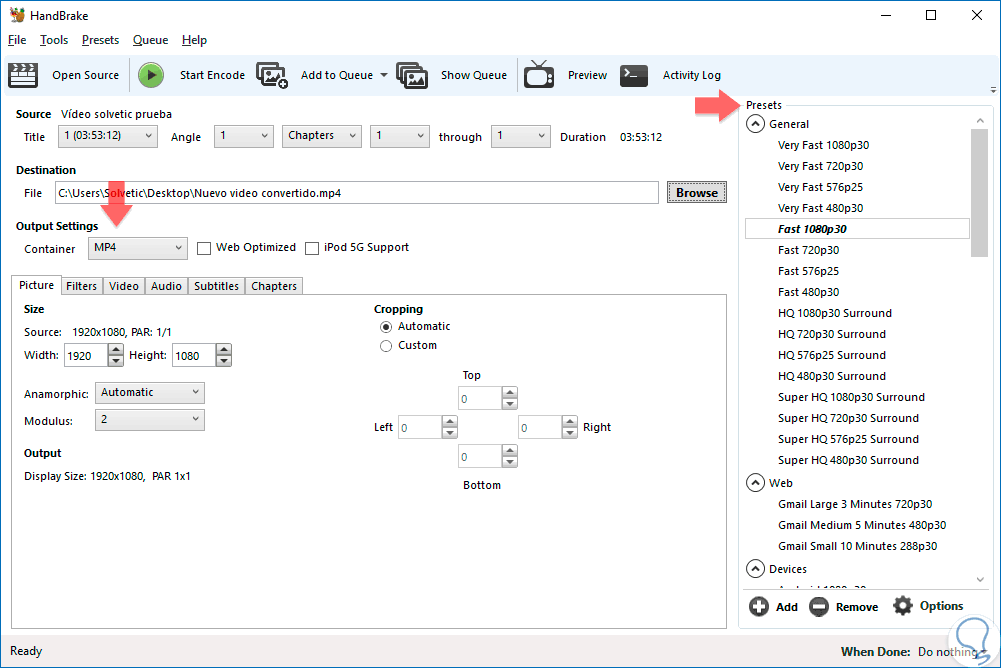The height and width of the screenshot is (668, 1001).
Task: Click the Width value field
Action: (86, 356)
